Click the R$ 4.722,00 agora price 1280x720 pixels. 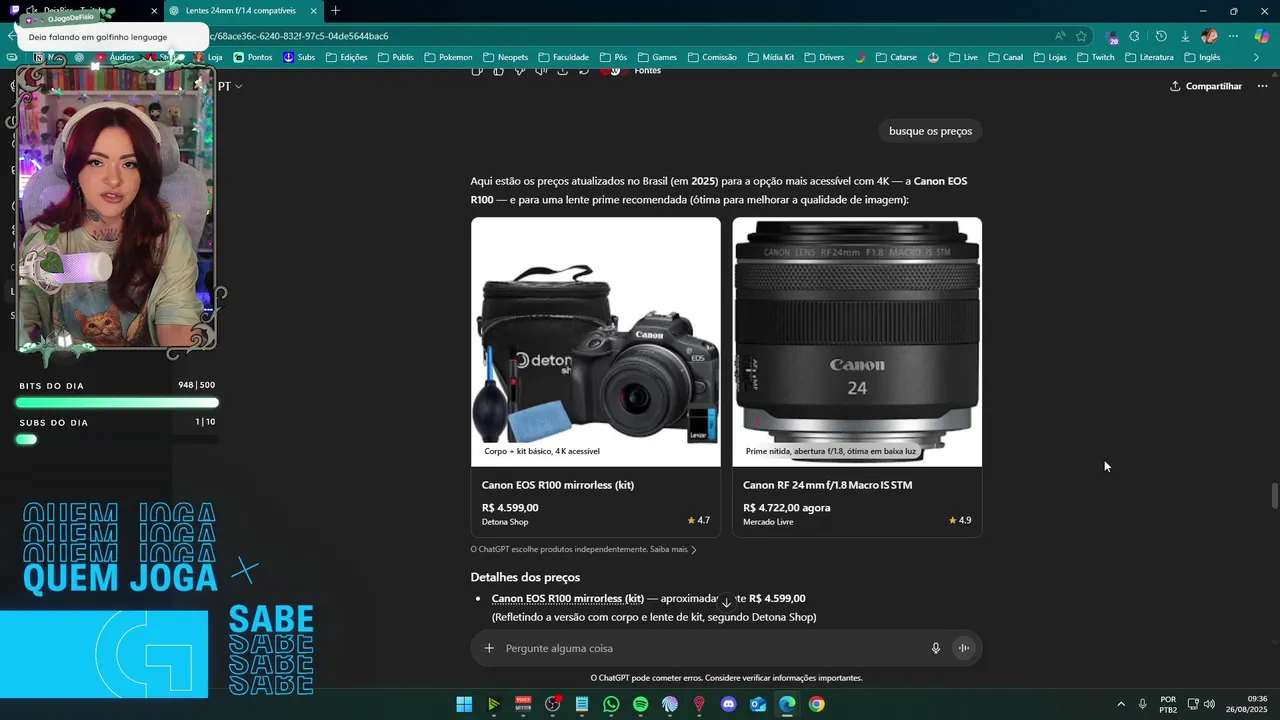(786, 508)
